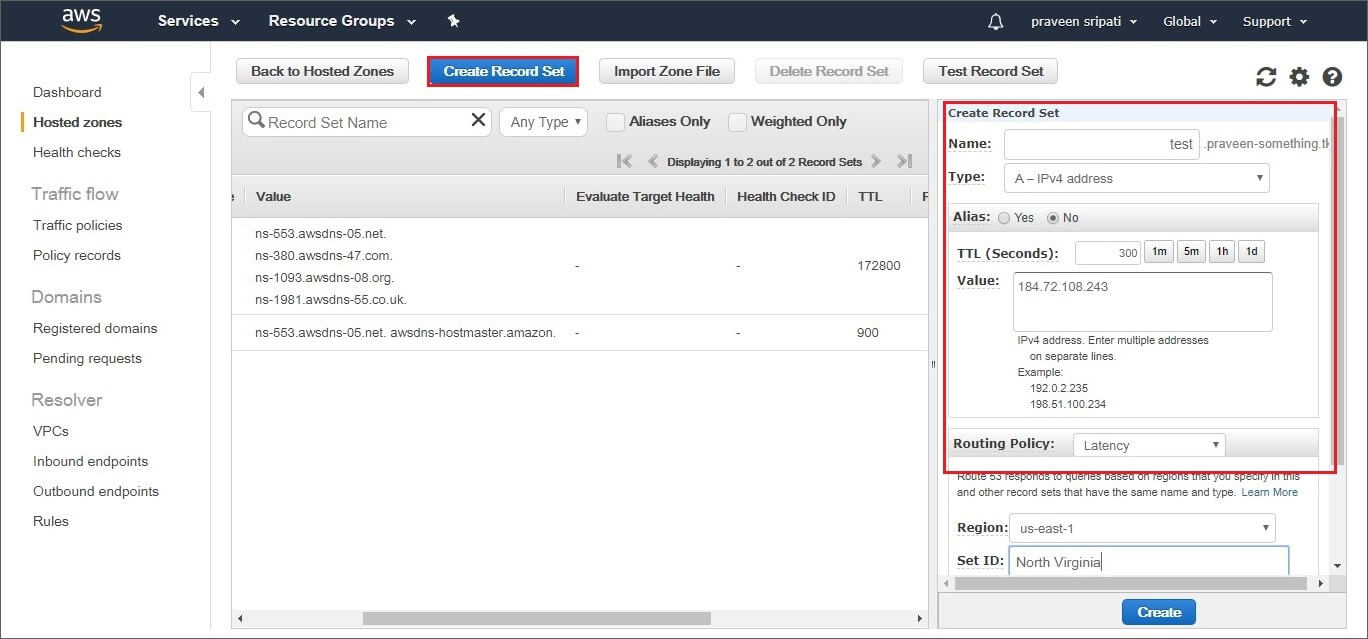Go to Dashboard in sidebar
Screen dimensions: 1368x639
pyautogui.click(x=67, y=92)
